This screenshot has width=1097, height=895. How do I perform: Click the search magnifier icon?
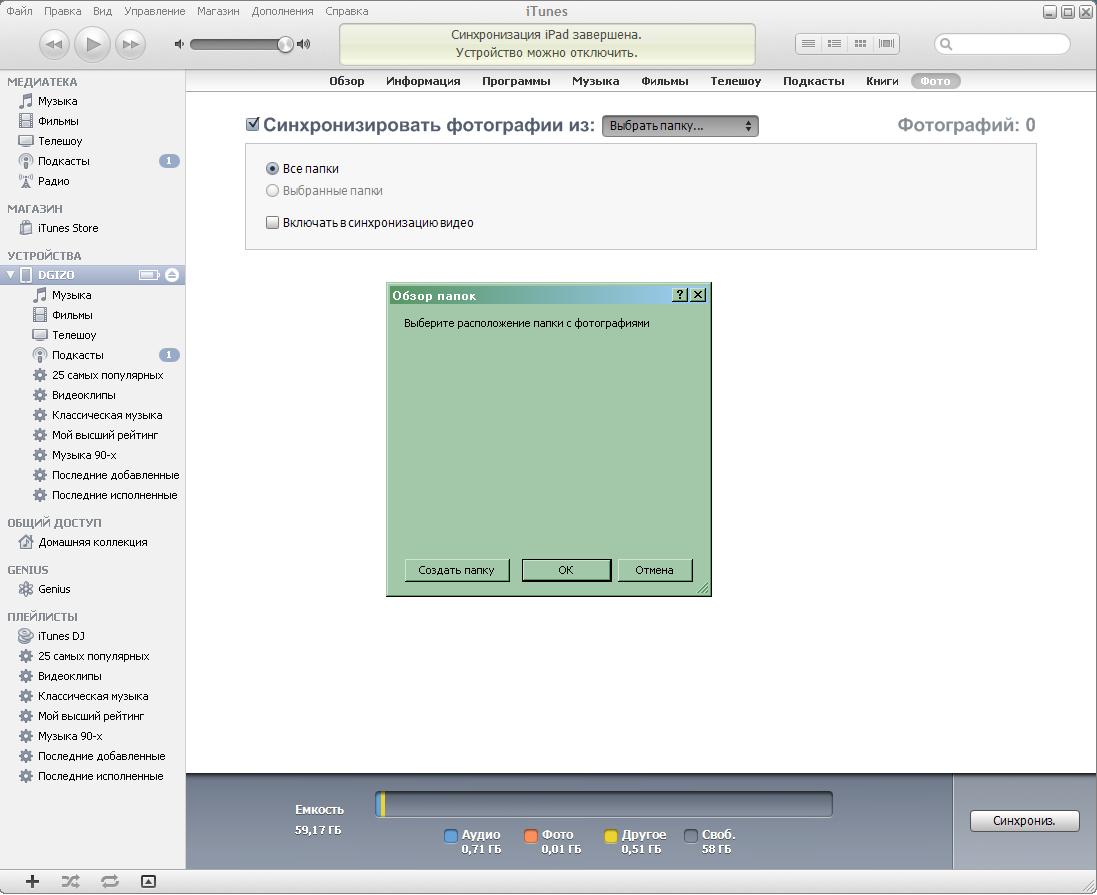[947, 44]
